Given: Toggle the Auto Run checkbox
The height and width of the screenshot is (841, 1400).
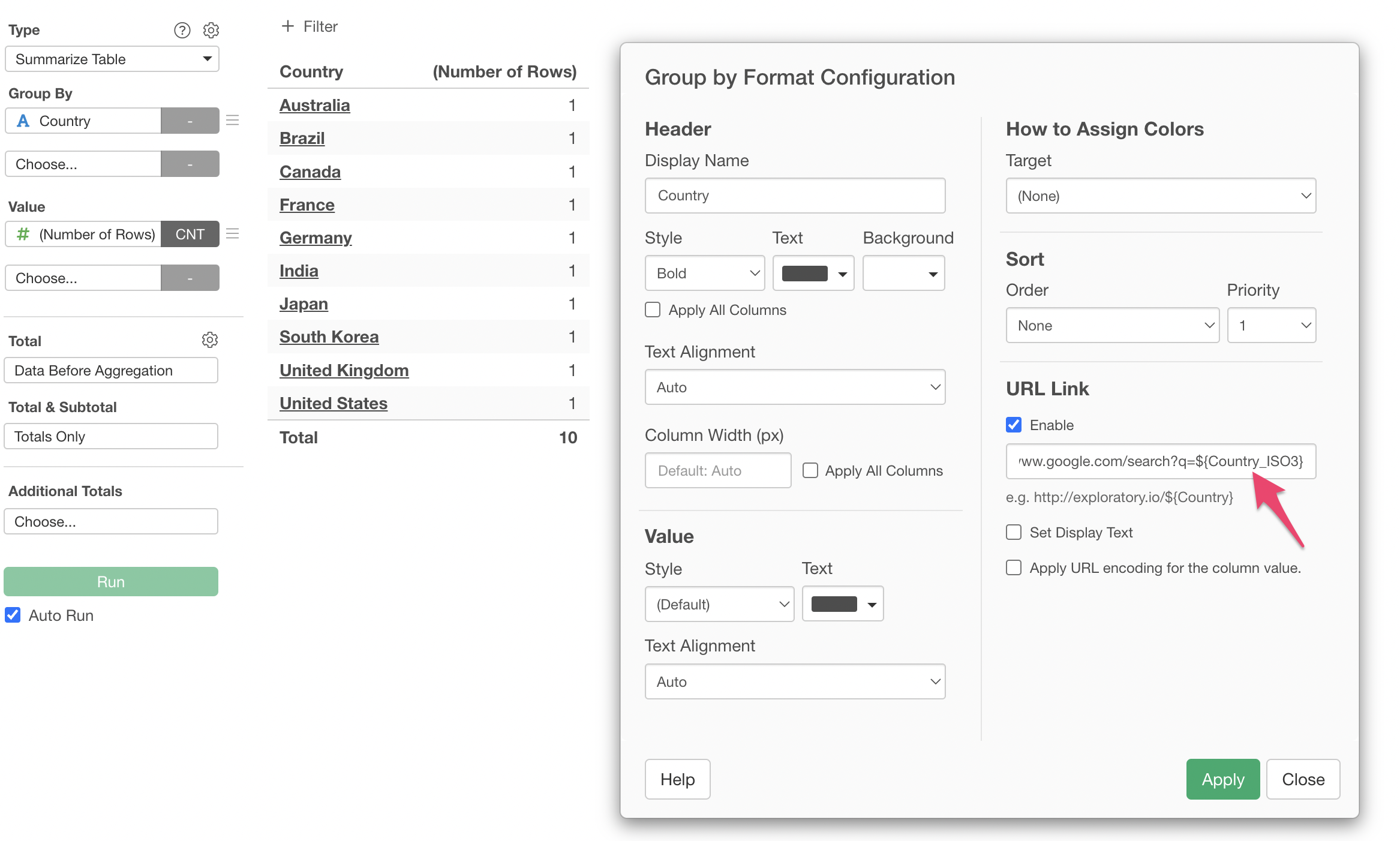Looking at the screenshot, I should click(x=13, y=615).
